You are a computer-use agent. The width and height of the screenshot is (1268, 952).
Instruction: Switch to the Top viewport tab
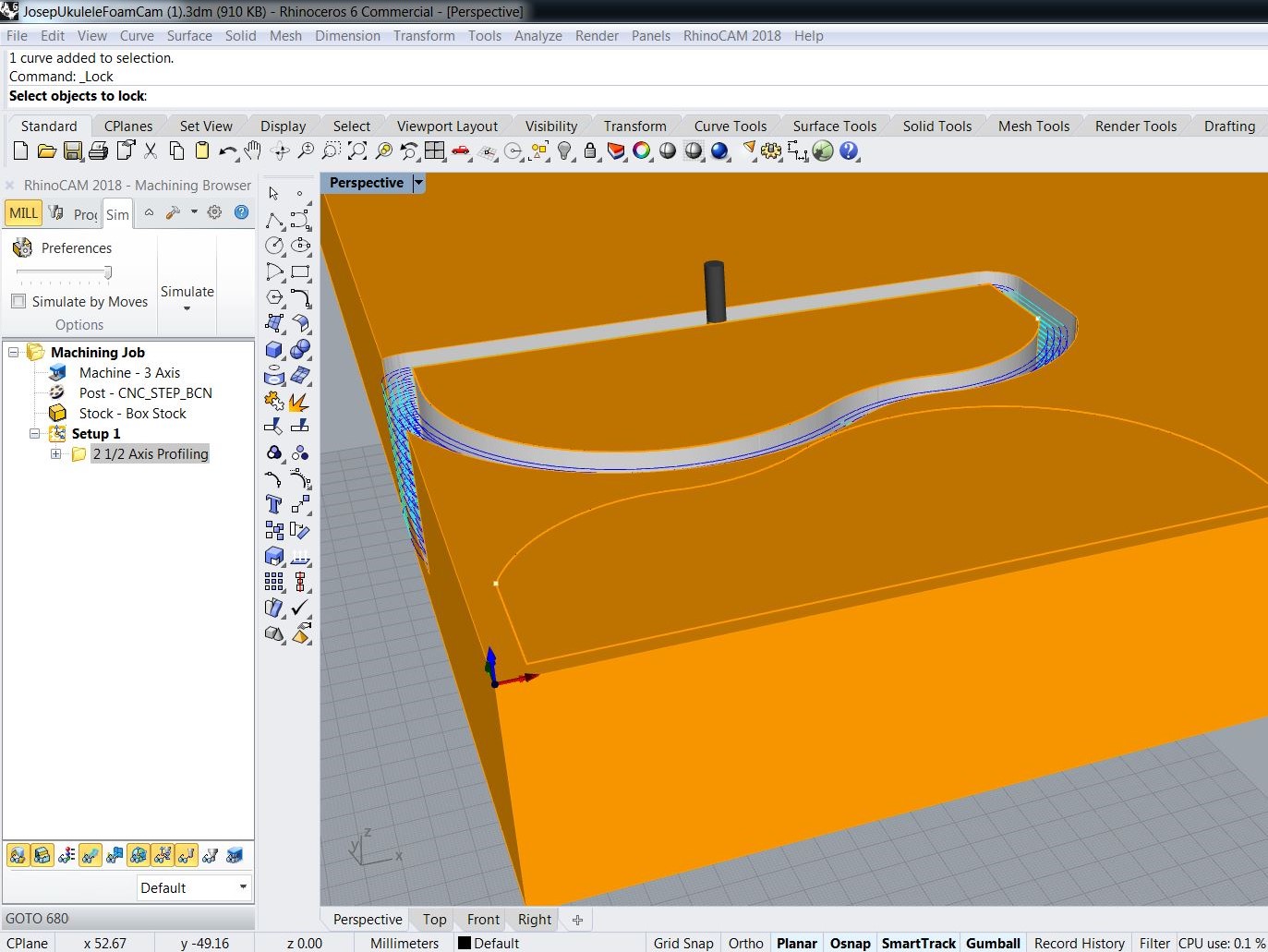pos(434,920)
